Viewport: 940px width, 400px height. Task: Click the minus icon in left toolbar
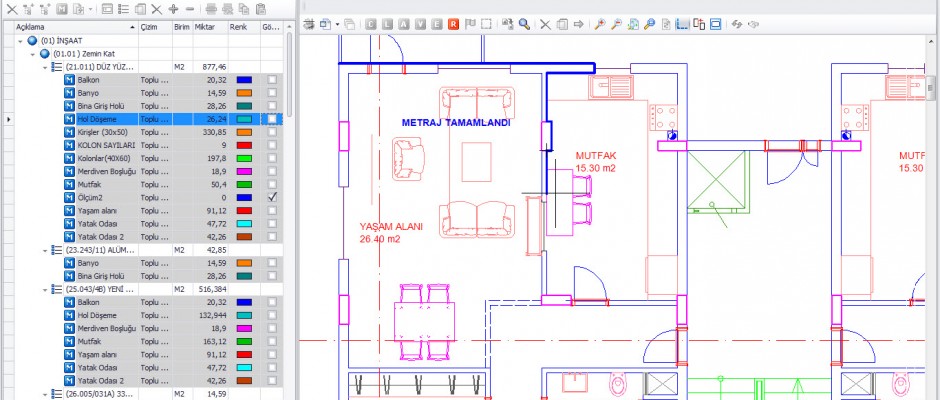click(189, 8)
